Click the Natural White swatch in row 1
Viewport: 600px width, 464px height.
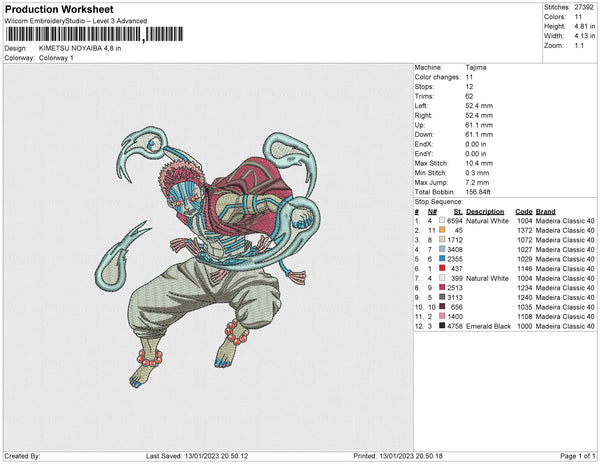point(442,221)
